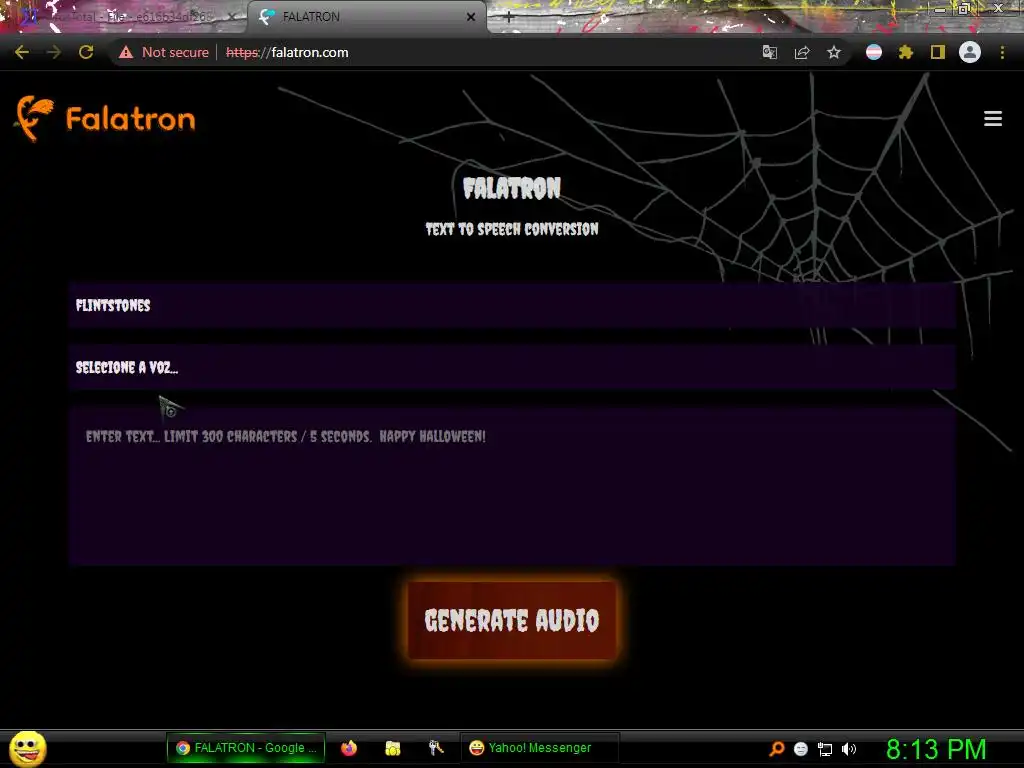Screen dimensions: 1024x768
Task: Click the round face tray icon
Action: coord(801,749)
